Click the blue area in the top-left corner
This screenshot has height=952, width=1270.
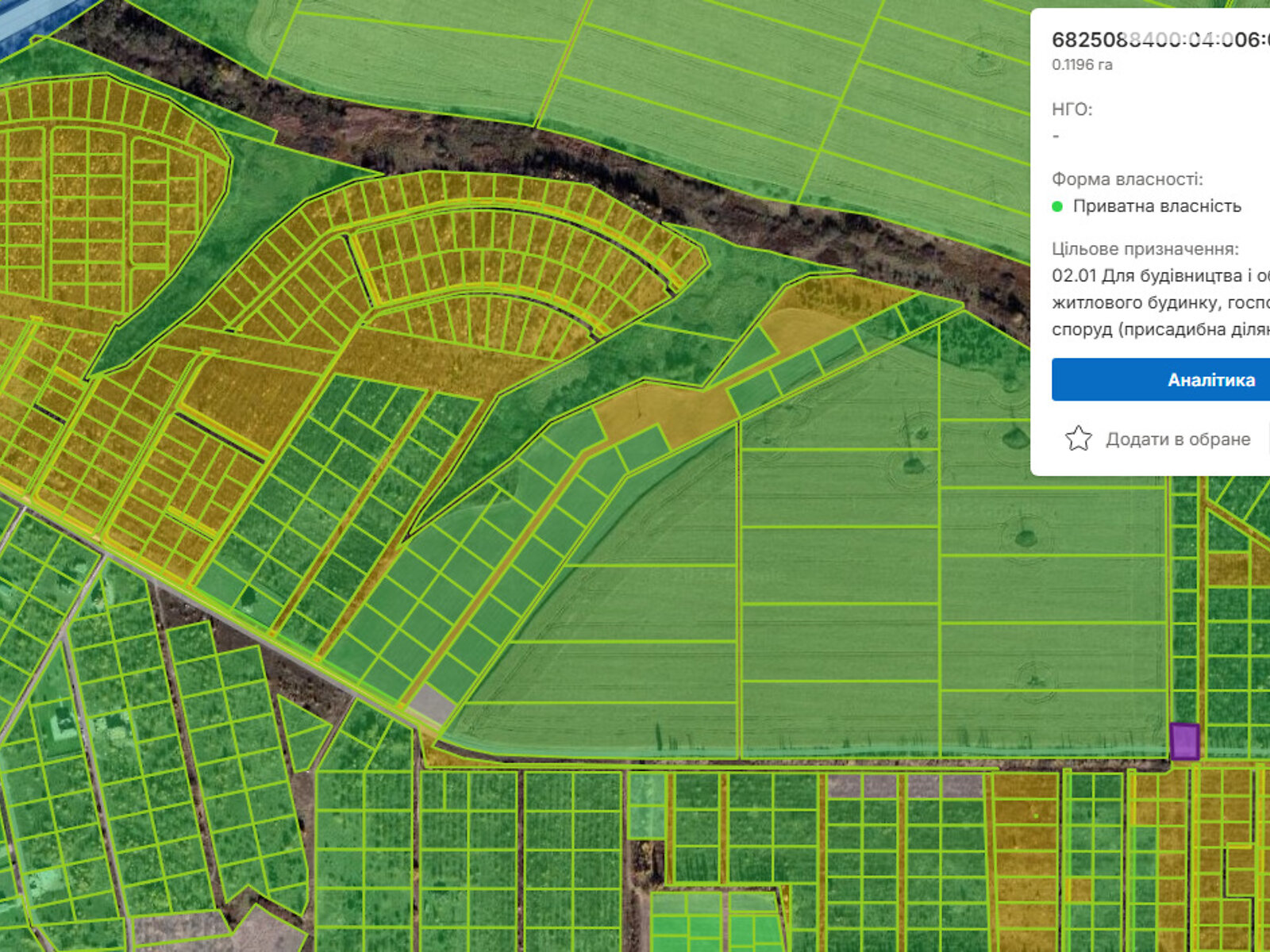tap(24, 20)
